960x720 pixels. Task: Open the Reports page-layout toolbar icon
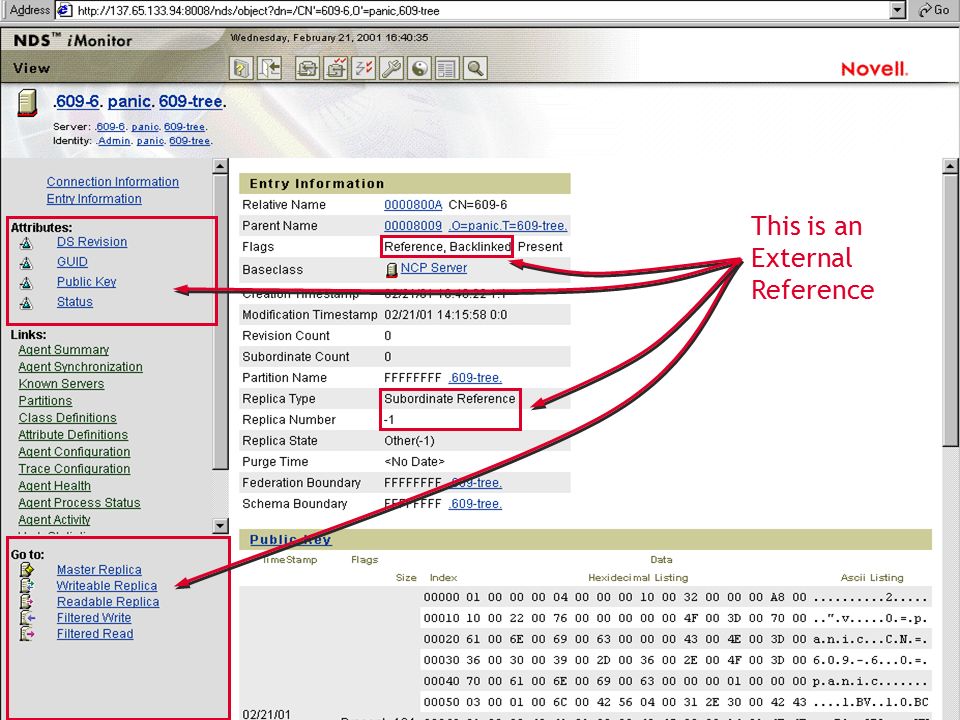[x=448, y=68]
